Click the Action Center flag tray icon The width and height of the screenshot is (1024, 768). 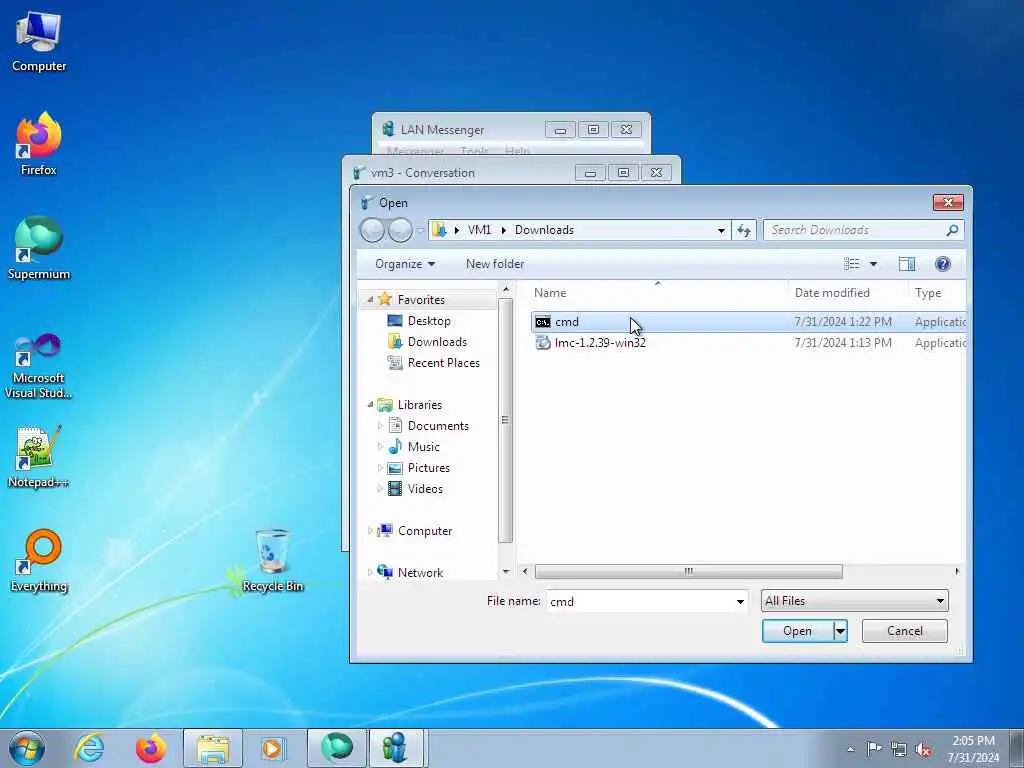click(874, 748)
